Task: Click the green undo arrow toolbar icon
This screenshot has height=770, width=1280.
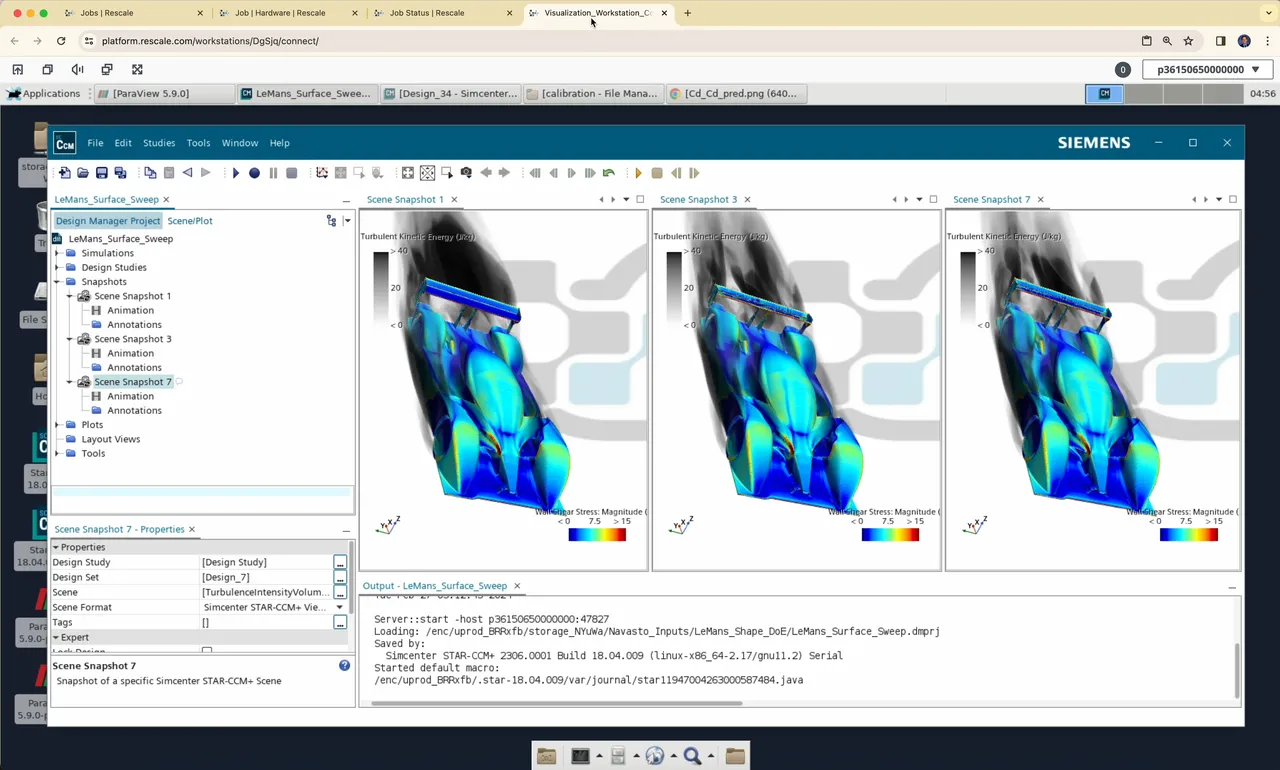Action: 609,173
